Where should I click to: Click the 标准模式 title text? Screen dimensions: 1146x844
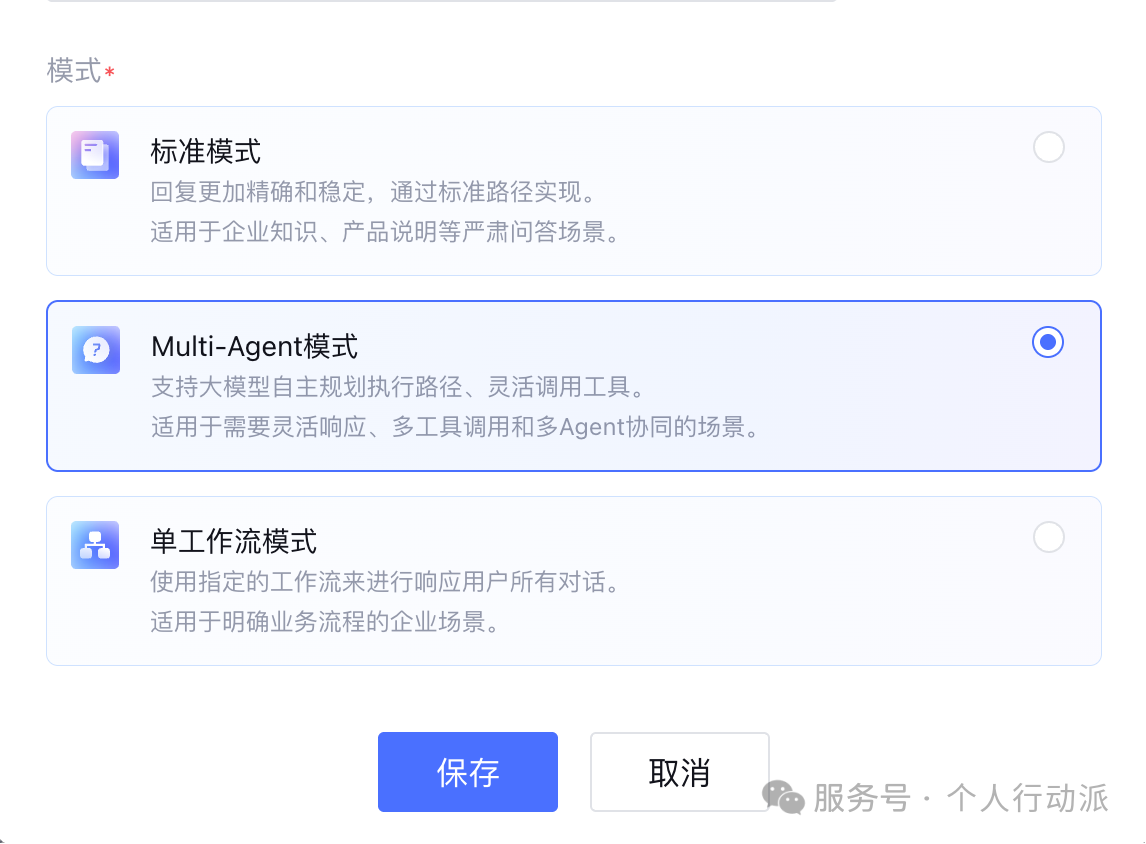tap(206, 152)
